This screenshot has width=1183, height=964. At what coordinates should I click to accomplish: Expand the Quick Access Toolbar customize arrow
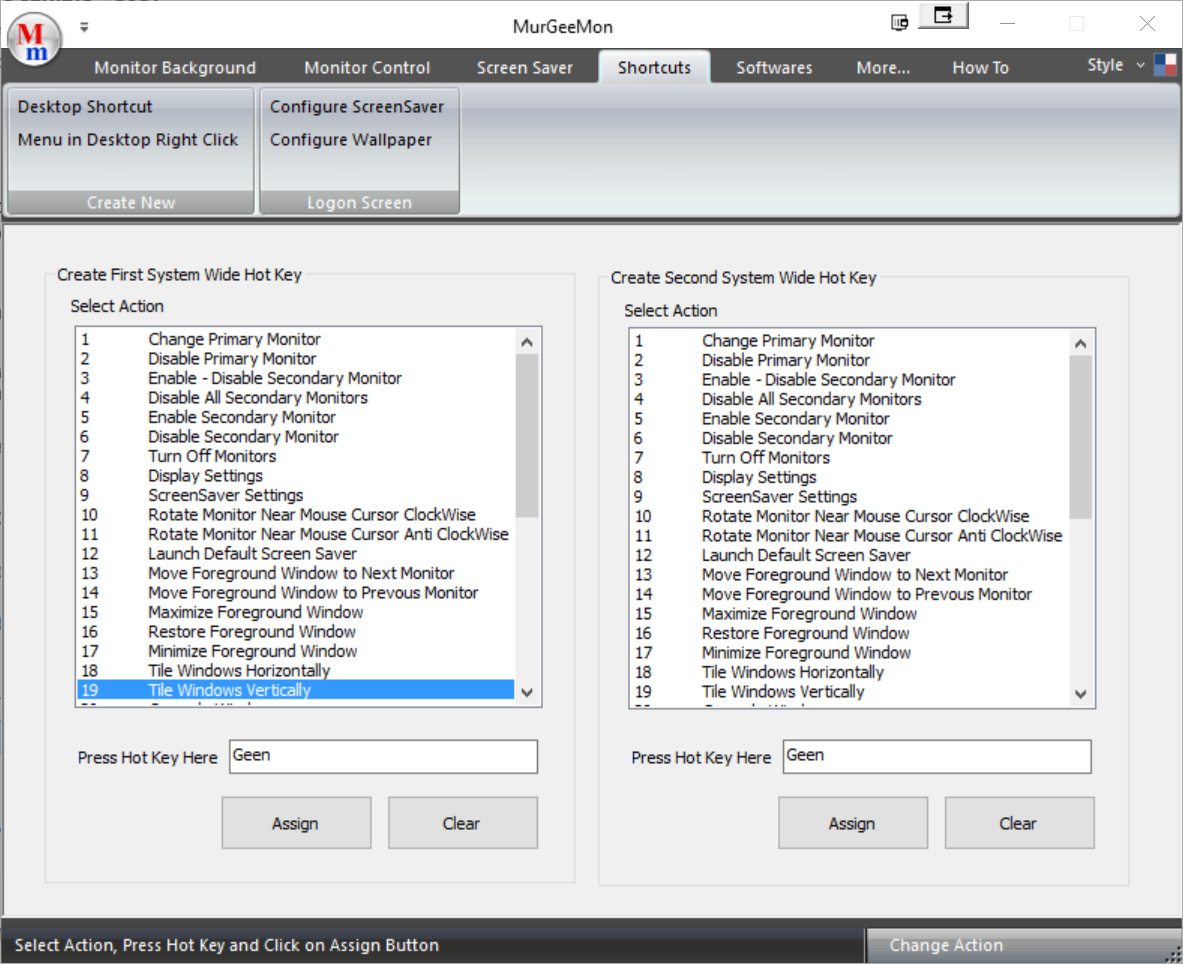84,28
